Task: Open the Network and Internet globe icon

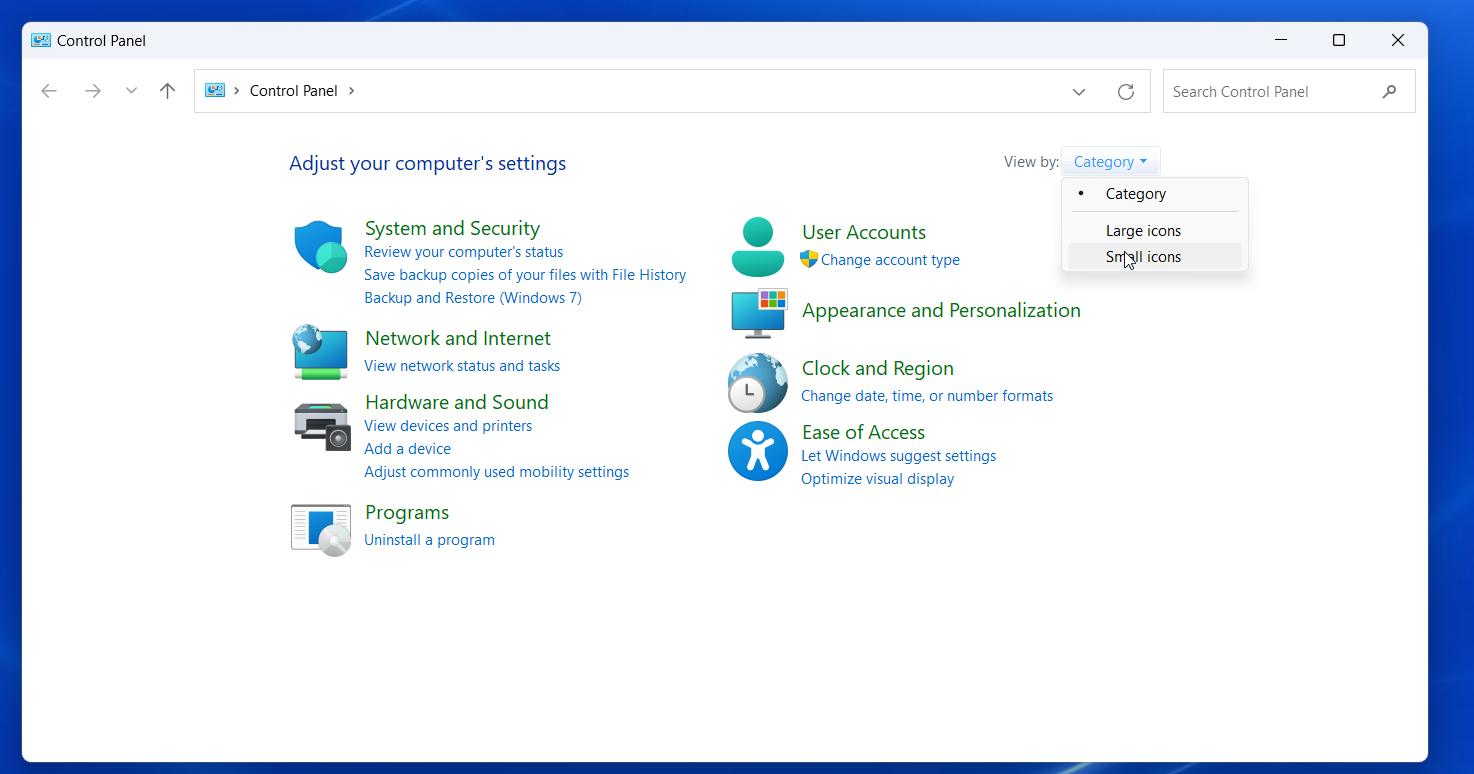Action: coord(320,351)
